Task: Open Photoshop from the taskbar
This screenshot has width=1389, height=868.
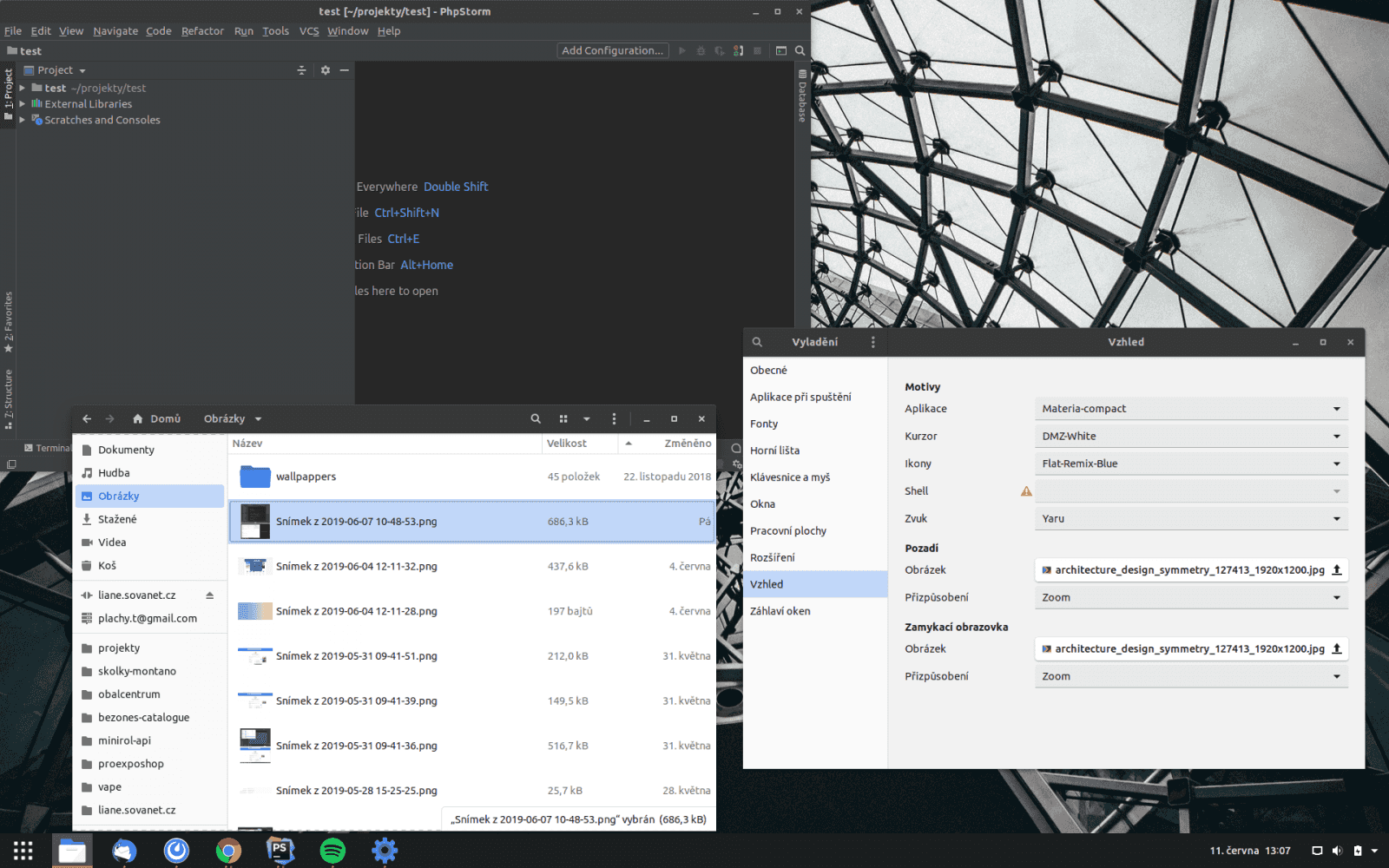Action: click(280, 851)
